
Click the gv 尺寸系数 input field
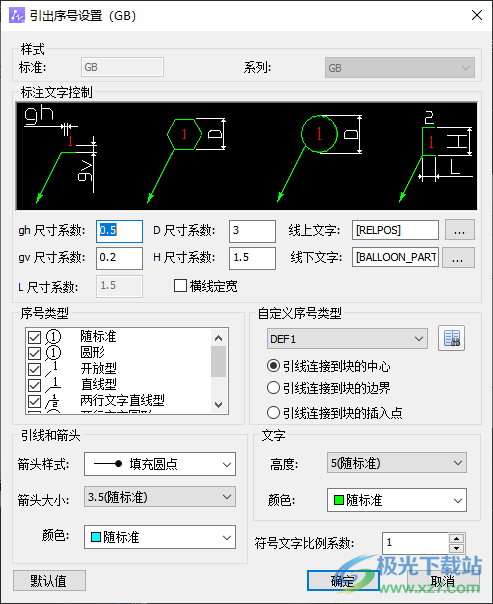pyautogui.click(x=119, y=258)
